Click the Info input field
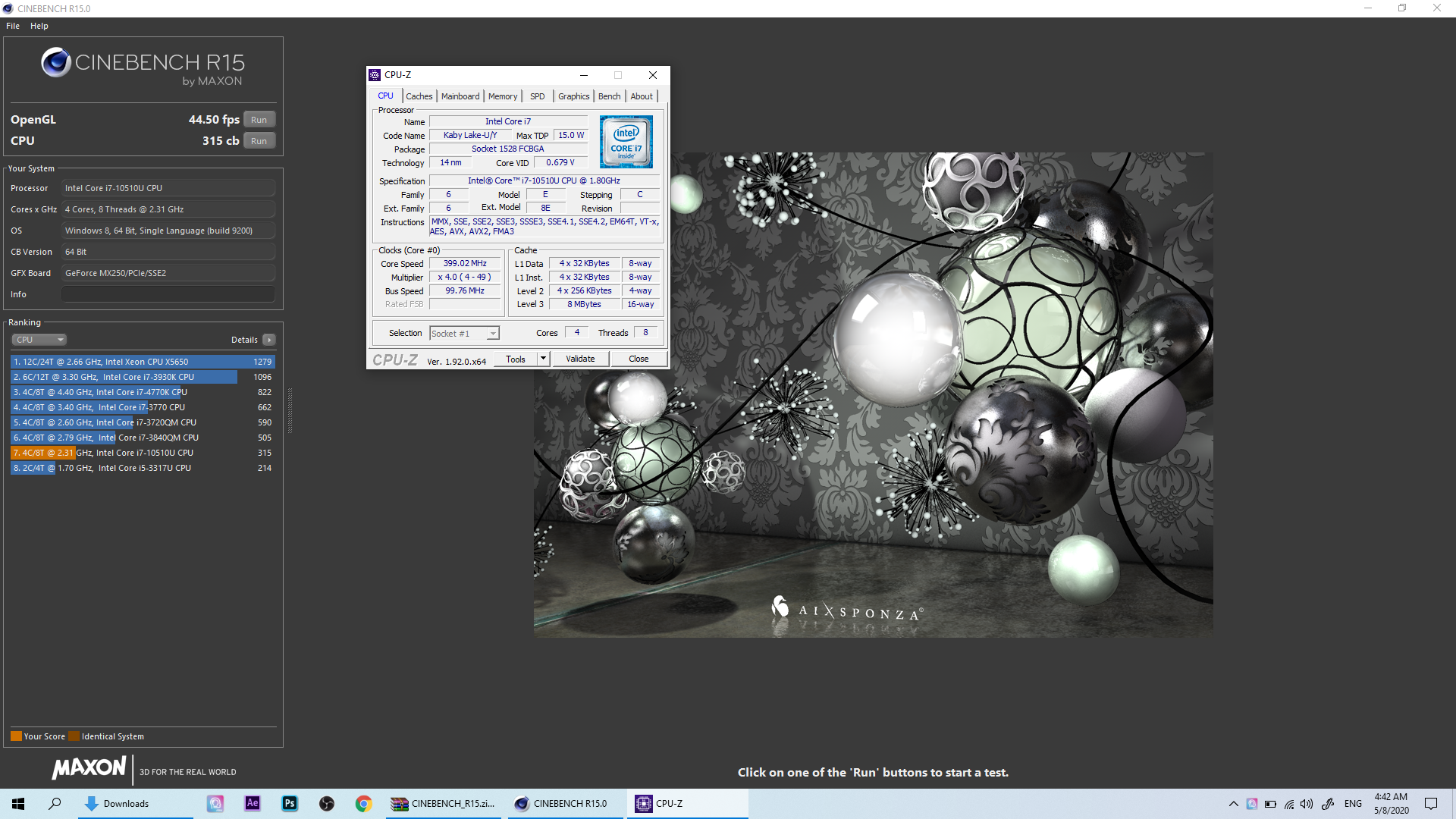Screen dimensions: 1456x819 coord(168,294)
